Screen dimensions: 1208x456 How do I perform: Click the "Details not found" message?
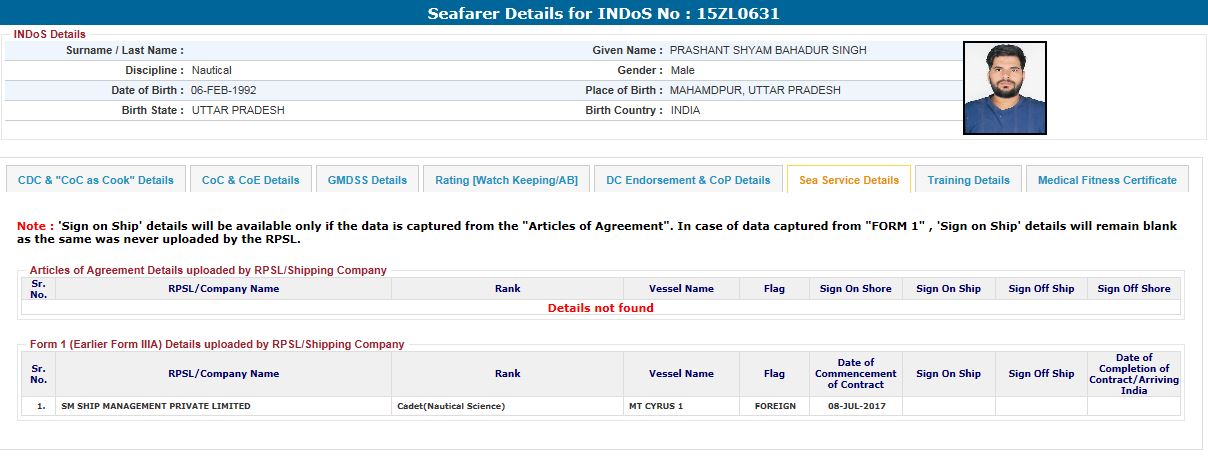600,308
